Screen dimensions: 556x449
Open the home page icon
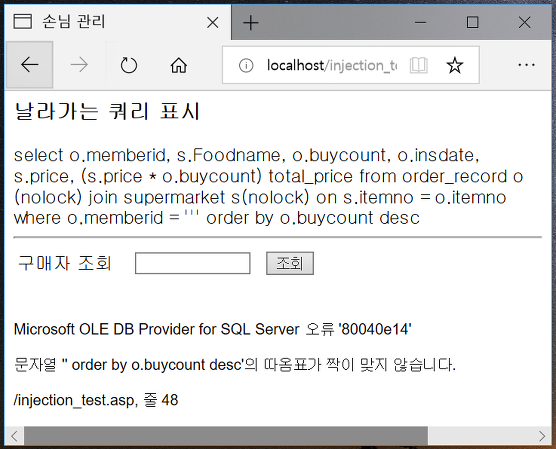click(179, 65)
